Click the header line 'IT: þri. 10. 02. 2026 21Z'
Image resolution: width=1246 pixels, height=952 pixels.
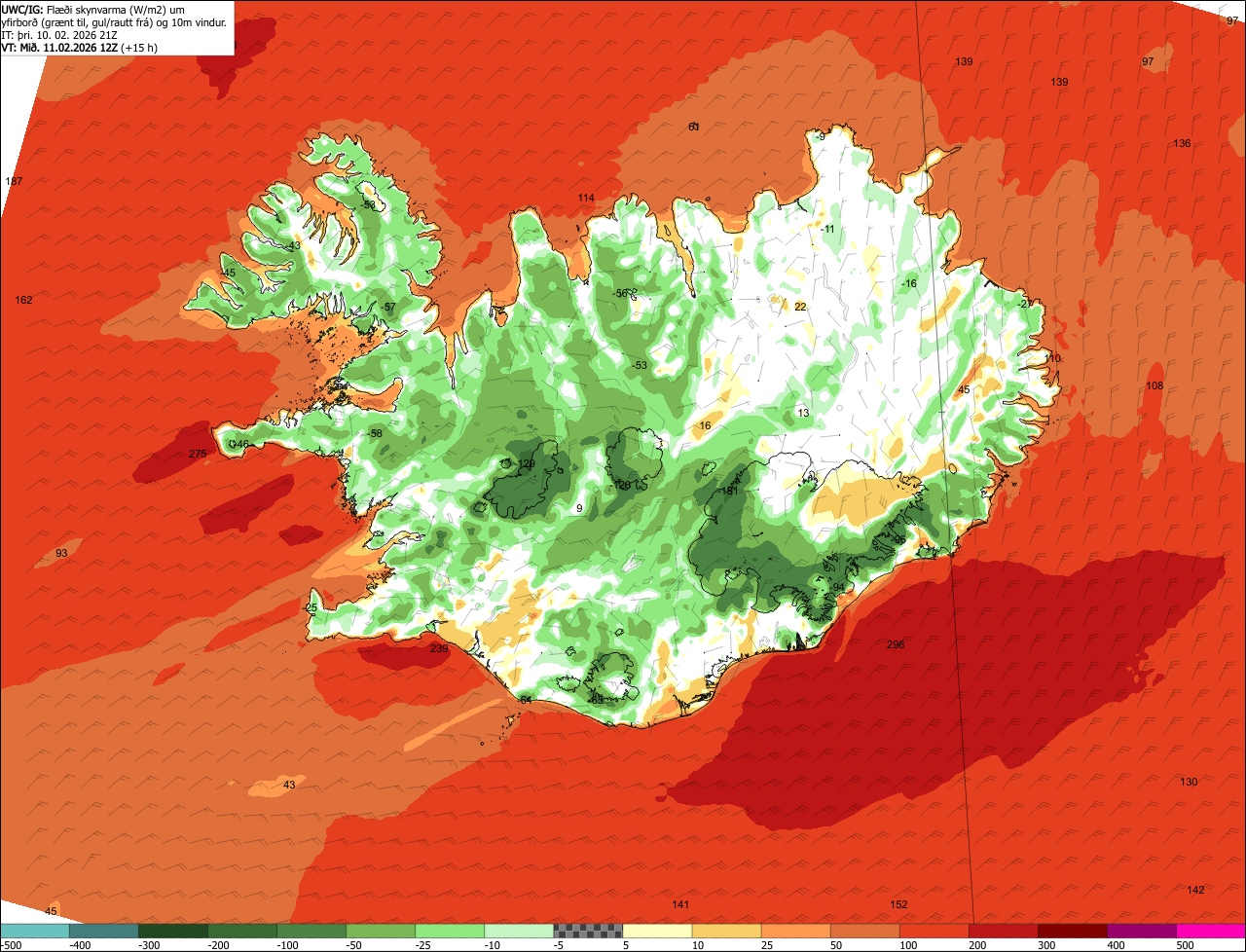(x=60, y=34)
